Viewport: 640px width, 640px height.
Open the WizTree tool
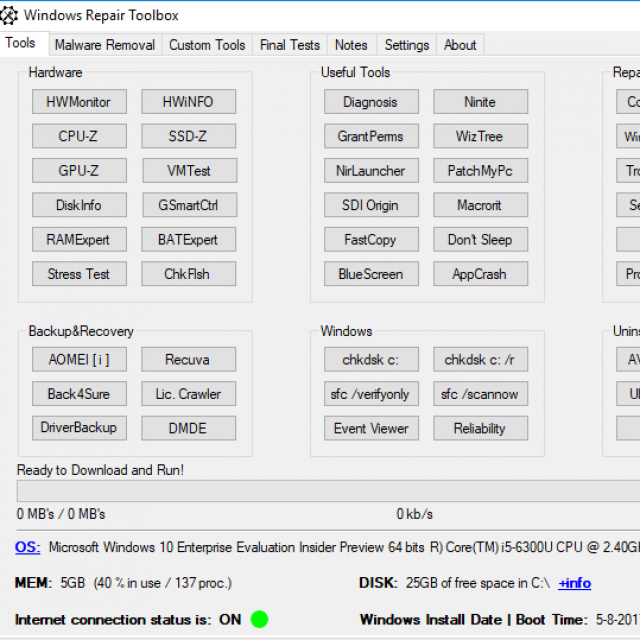pos(481,136)
